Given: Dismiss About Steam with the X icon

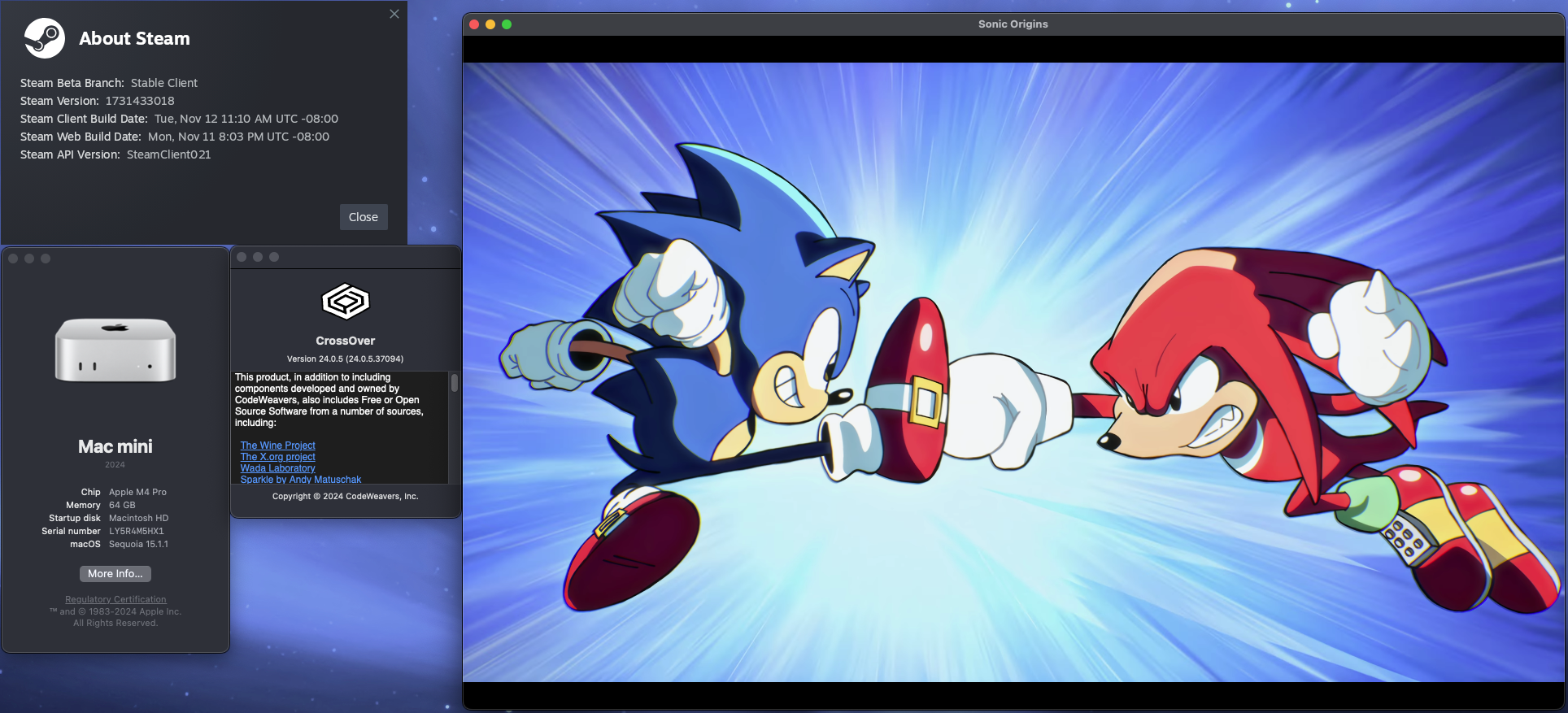Looking at the screenshot, I should pos(394,14).
